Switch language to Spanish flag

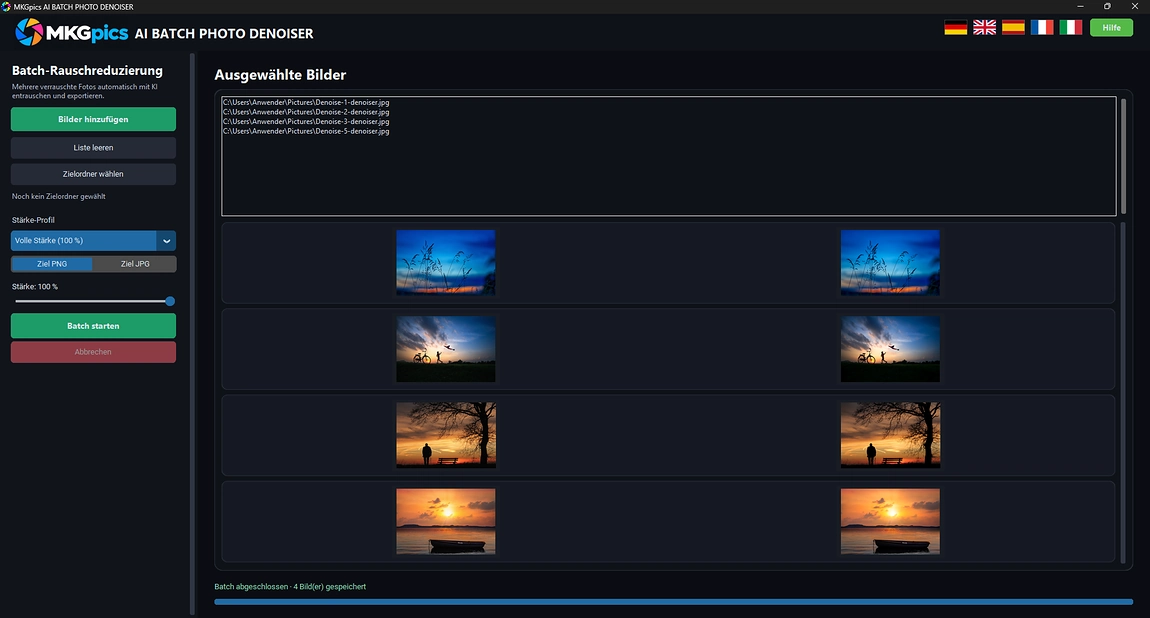click(x=1013, y=28)
